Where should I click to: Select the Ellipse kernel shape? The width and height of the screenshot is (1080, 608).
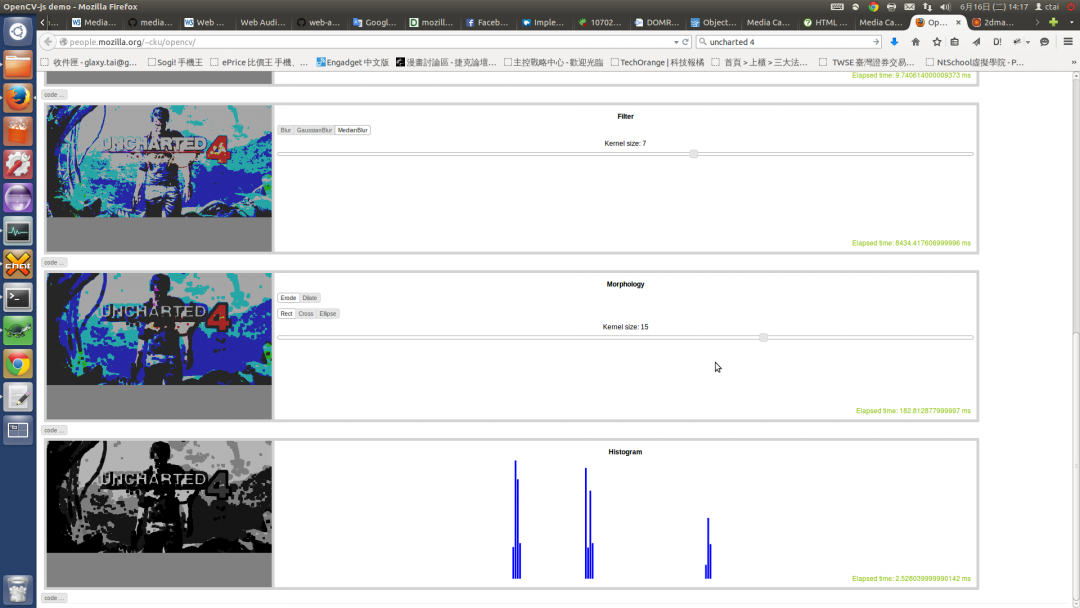pos(328,314)
